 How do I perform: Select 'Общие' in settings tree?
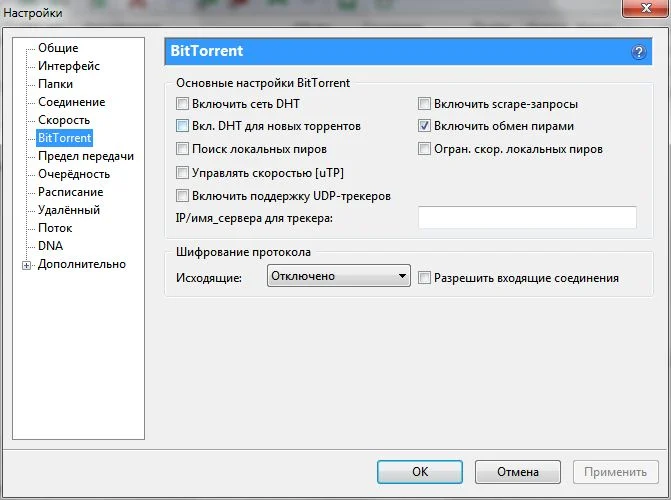pos(58,48)
